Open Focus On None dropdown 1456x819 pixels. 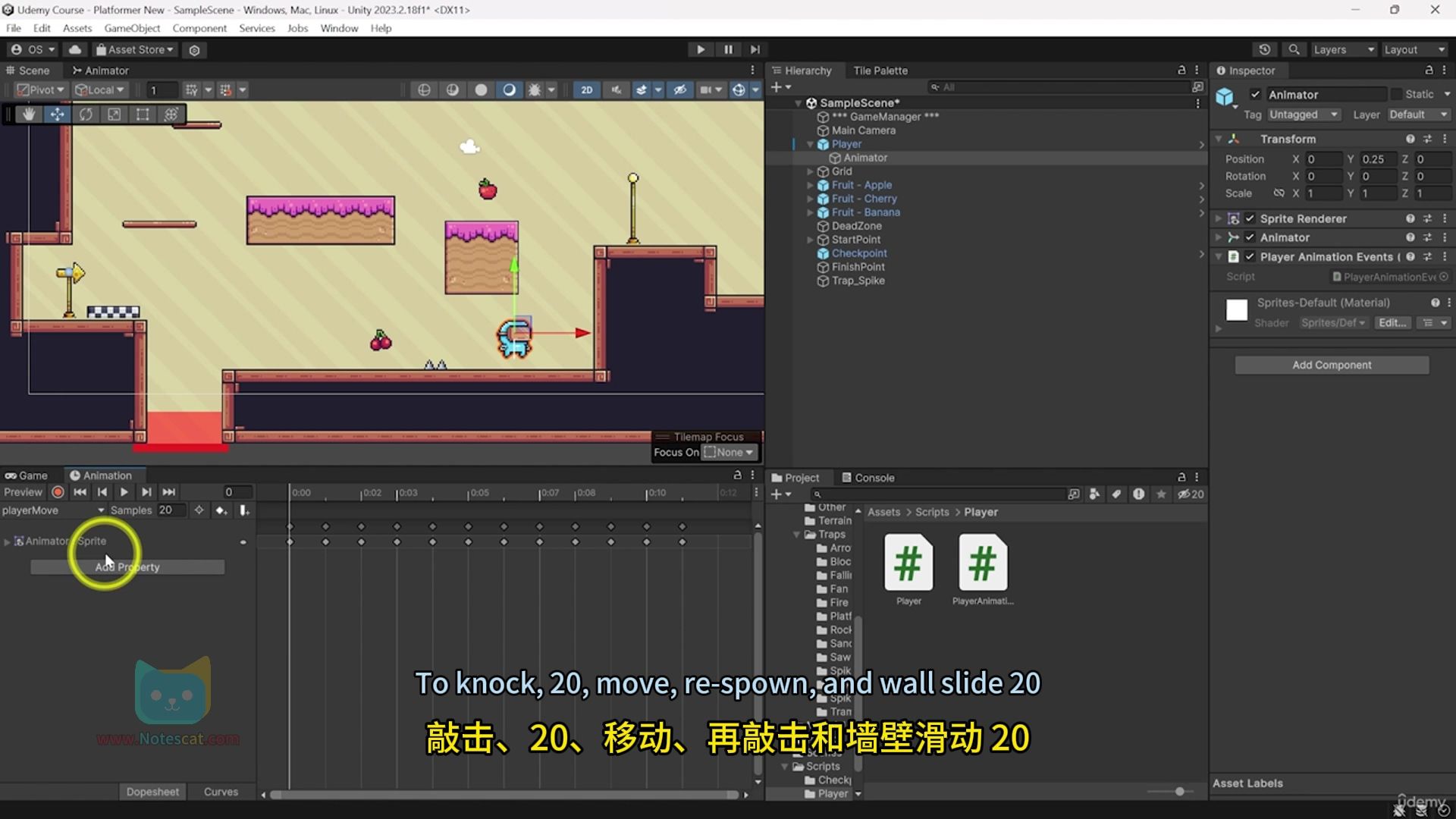[730, 453]
